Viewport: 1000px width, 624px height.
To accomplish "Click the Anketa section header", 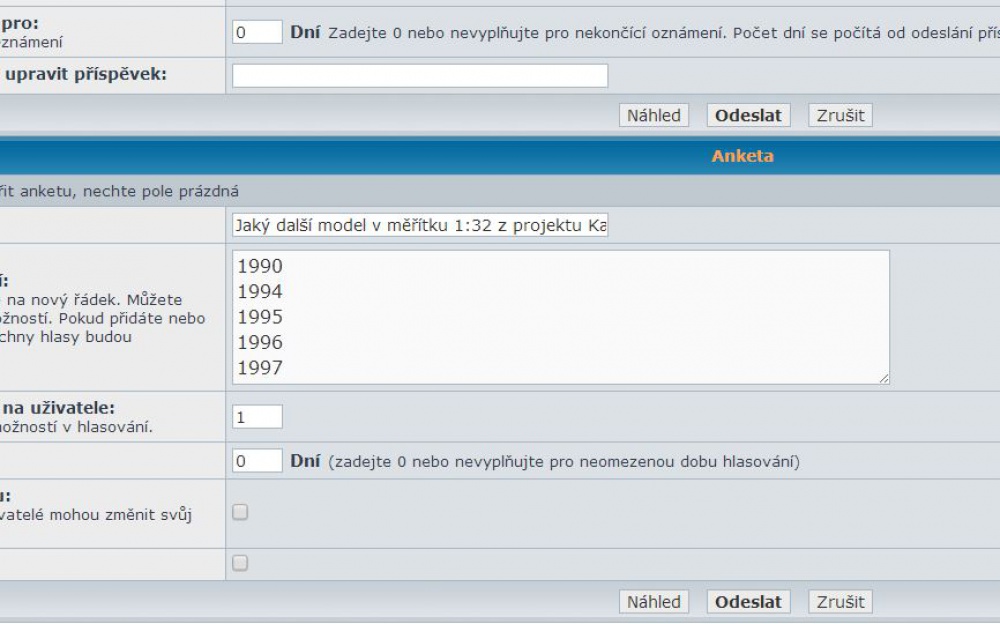I will [x=742, y=156].
